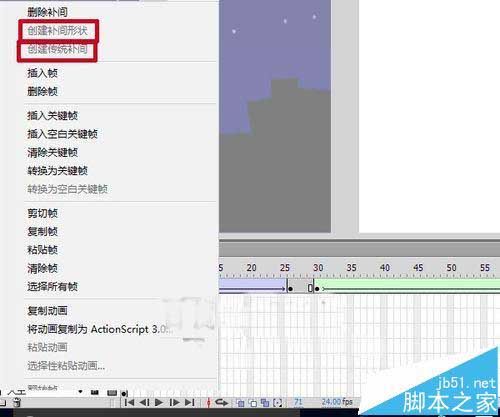The height and width of the screenshot is (417, 500).
Task: Open modify onion markers icon
Action: [278, 403]
